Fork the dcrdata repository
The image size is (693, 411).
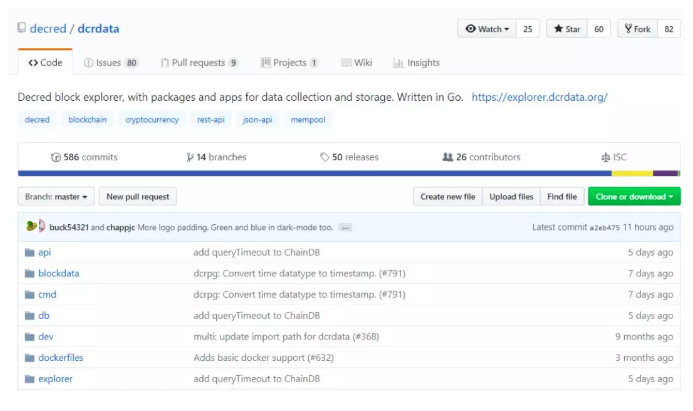click(637, 29)
